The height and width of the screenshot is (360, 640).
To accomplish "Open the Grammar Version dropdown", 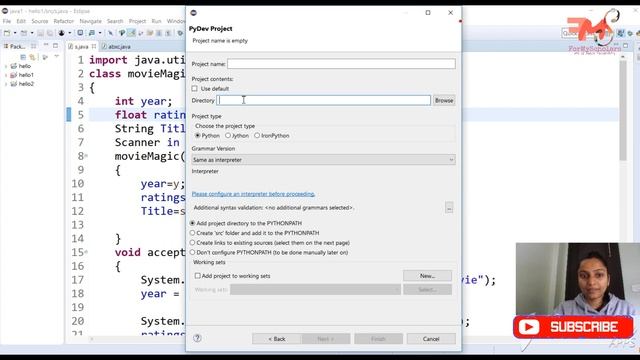I will (323, 160).
